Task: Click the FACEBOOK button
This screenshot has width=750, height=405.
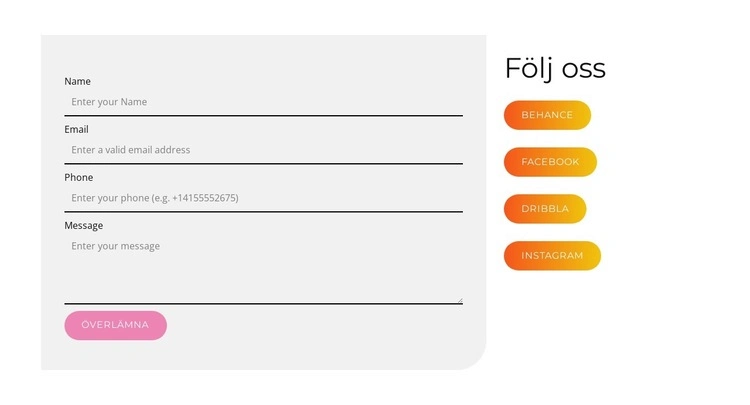Action: pyautogui.click(x=550, y=162)
